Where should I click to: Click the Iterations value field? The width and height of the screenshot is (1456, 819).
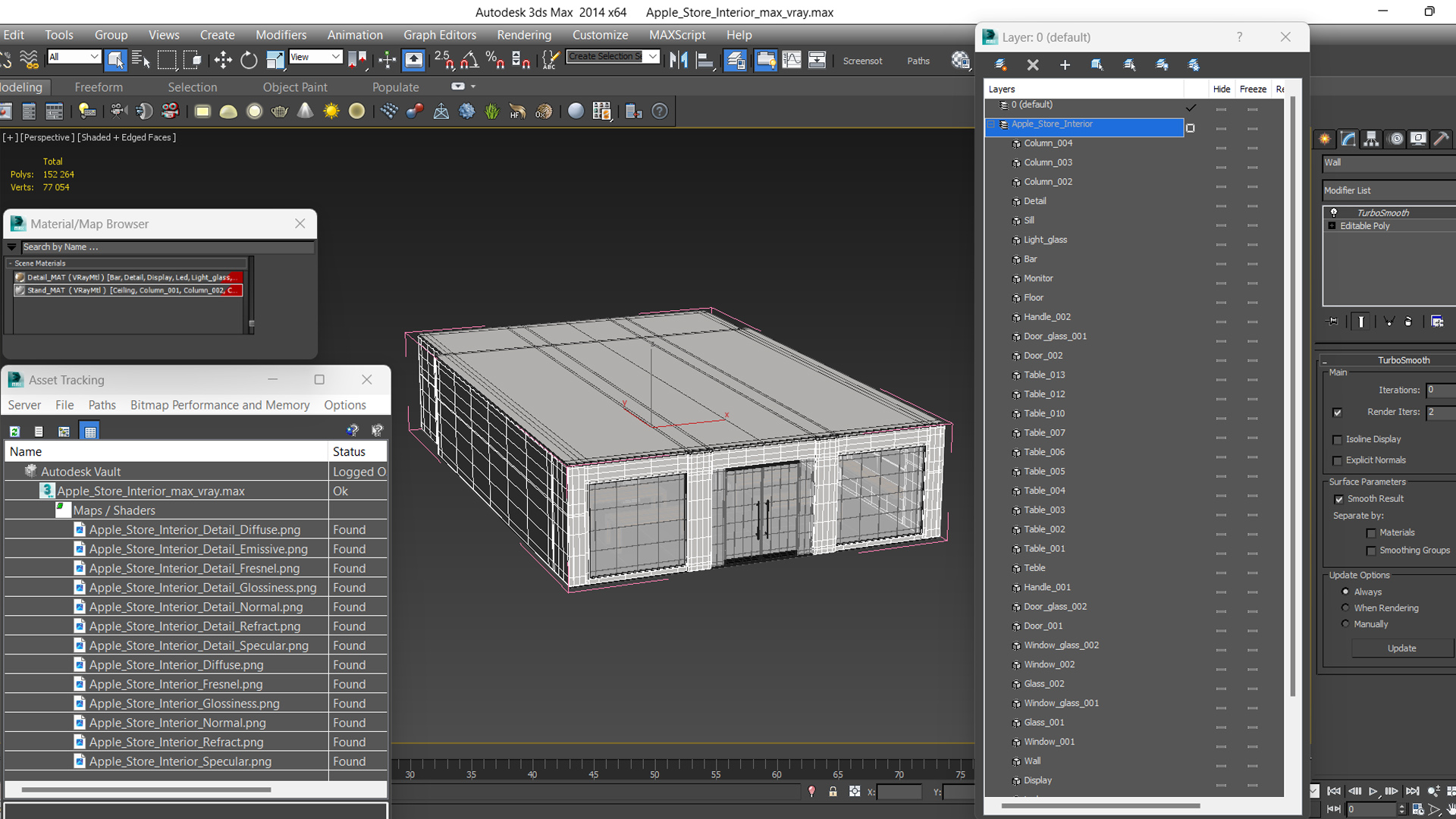1440,390
